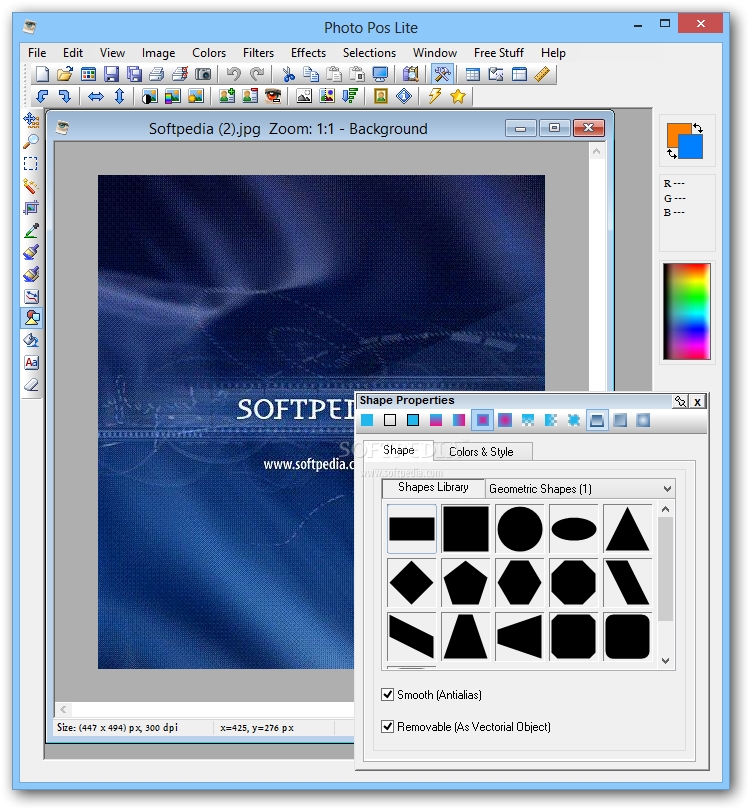Image resolution: width=750 pixels, height=810 pixels.
Task: Select the magic wand tool
Action: point(31,186)
